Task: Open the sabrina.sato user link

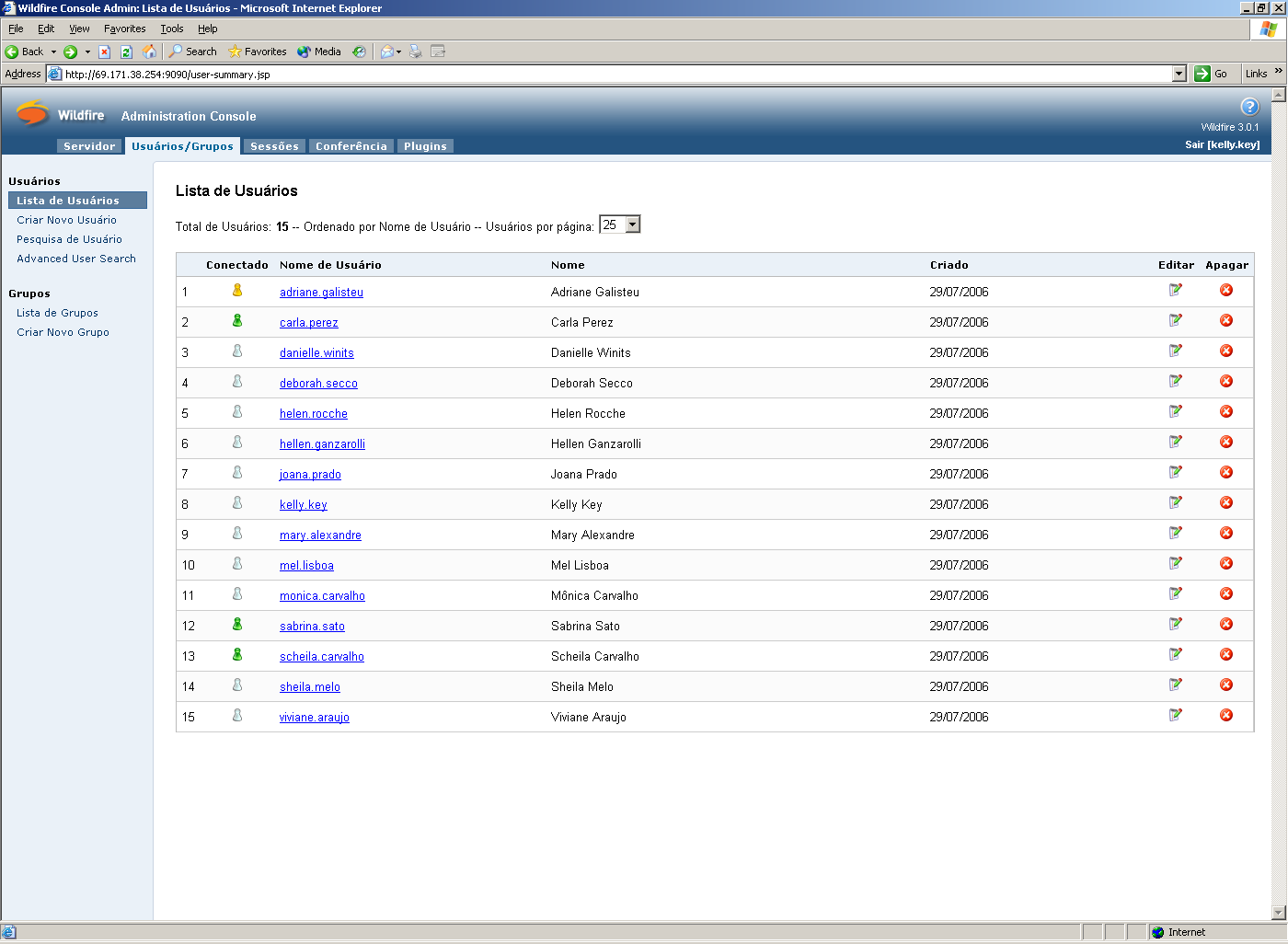Action: click(x=312, y=626)
